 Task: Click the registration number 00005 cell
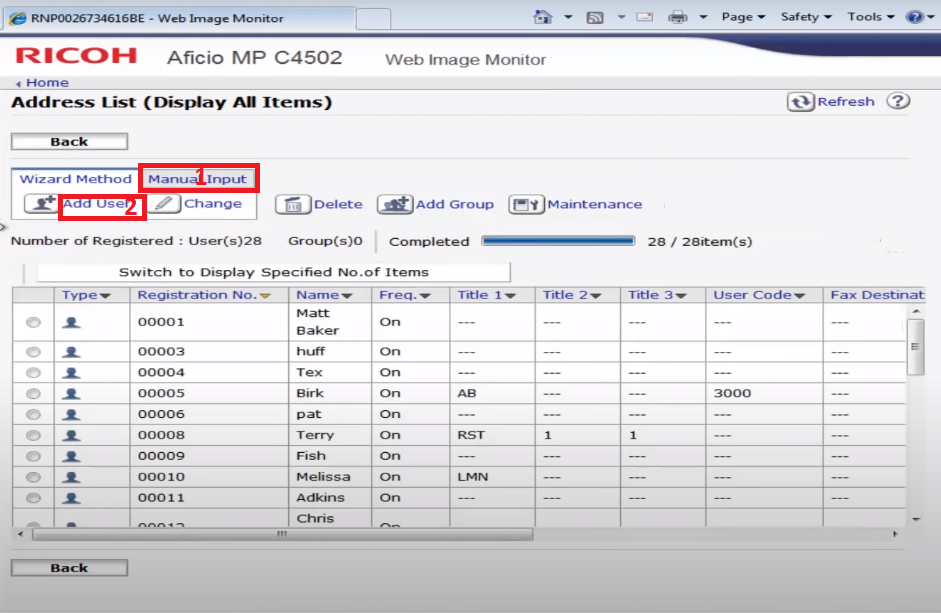coord(209,393)
